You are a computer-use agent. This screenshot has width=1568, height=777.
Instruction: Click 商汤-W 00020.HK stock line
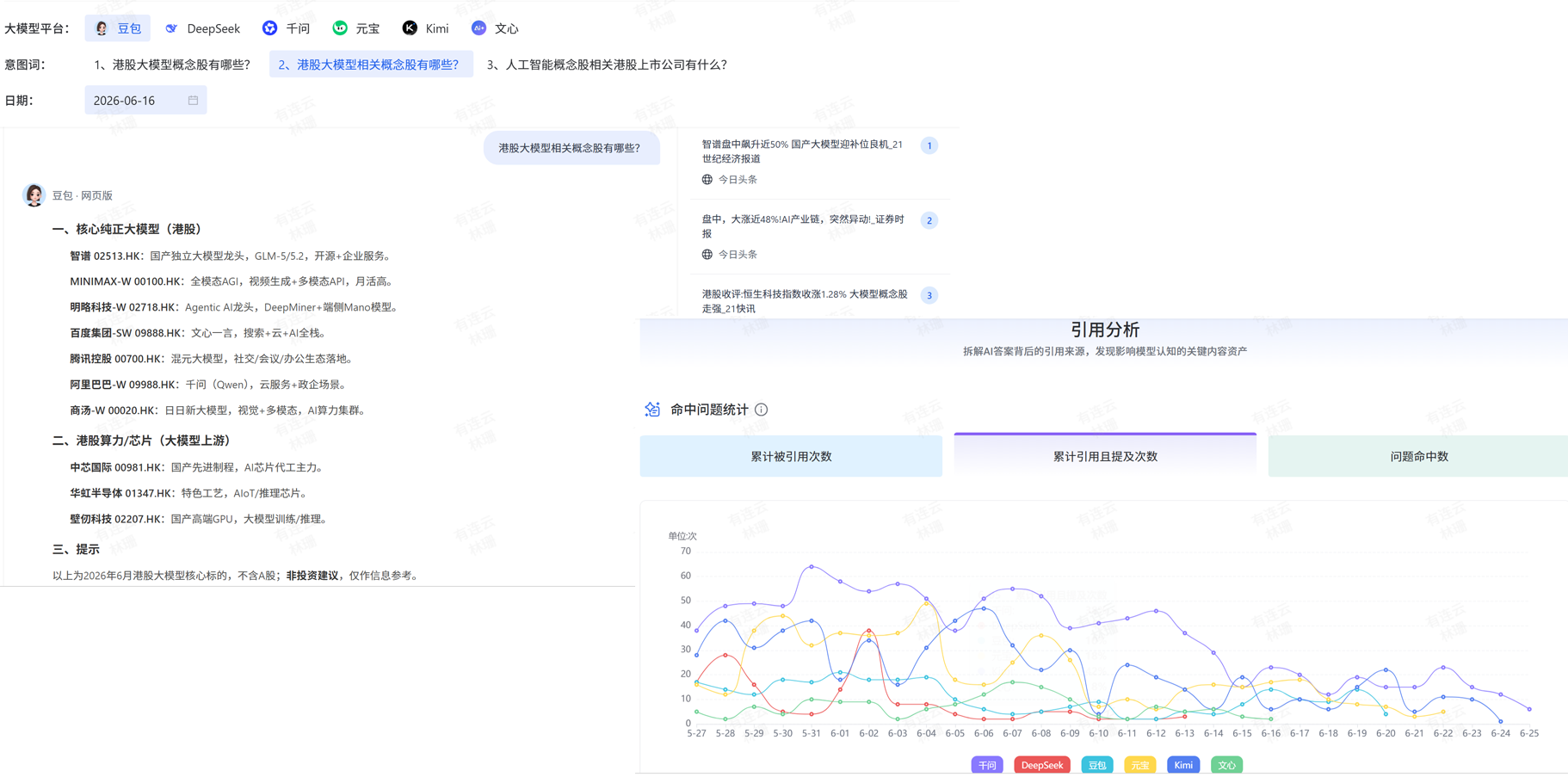click(x=220, y=410)
